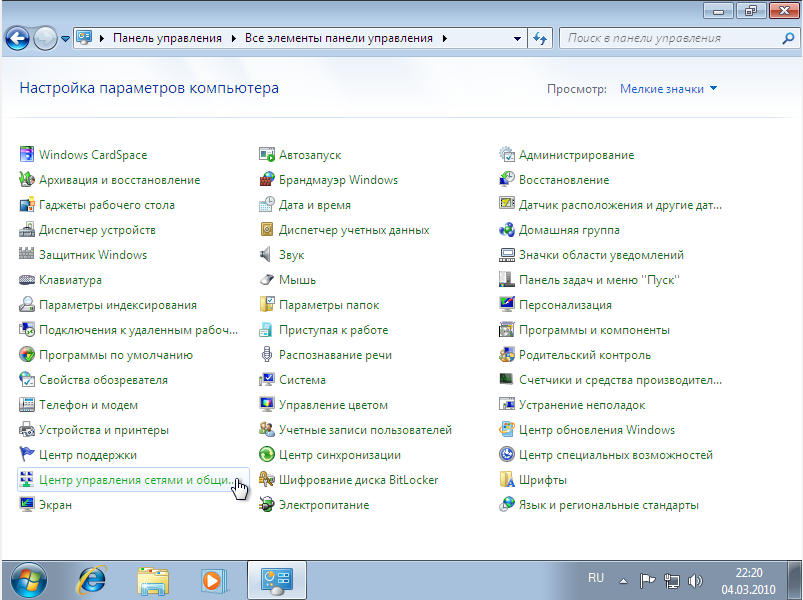Go back with the Back arrow button
This screenshot has height=600, width=803.
pos(17,38)
